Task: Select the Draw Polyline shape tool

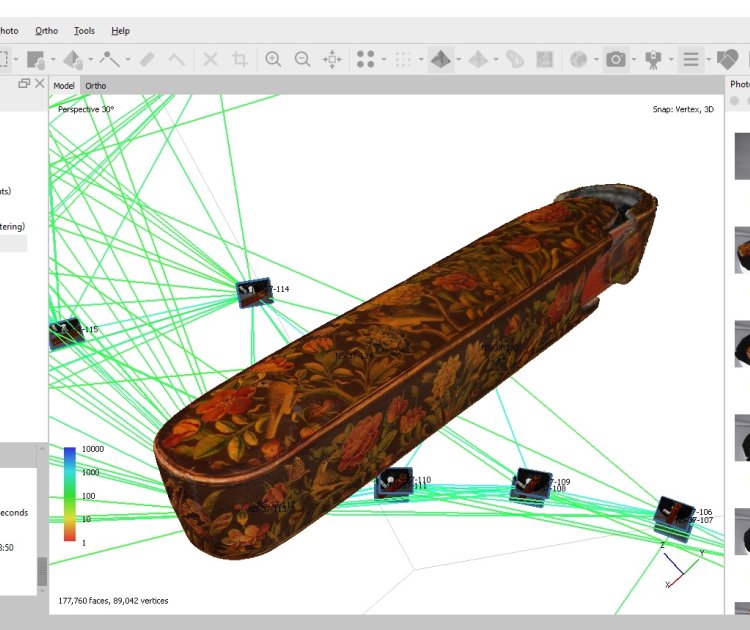Action: (110, 59)
